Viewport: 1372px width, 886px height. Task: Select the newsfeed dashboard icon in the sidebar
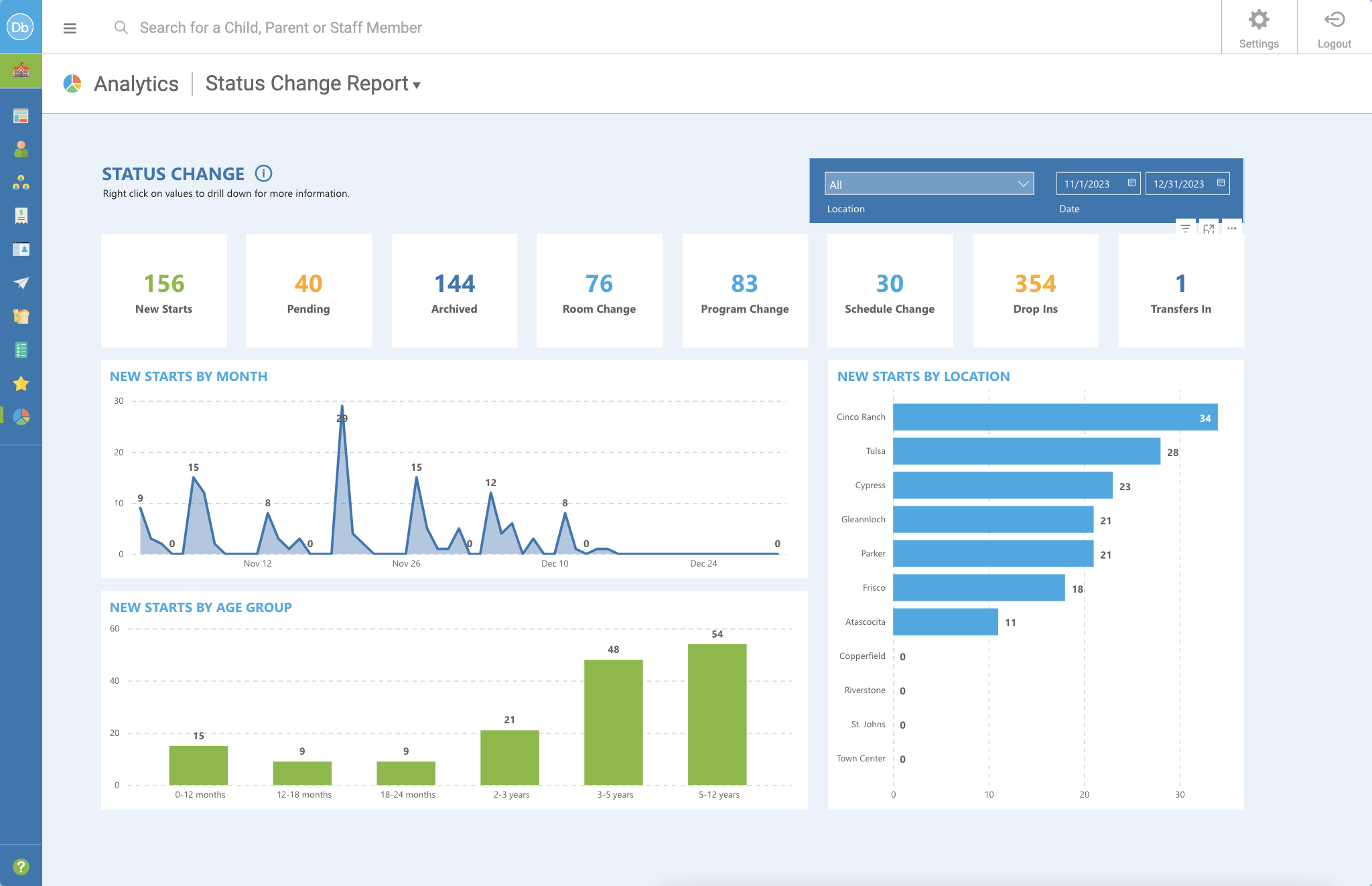pyautogui.click(x=22, y=115)
